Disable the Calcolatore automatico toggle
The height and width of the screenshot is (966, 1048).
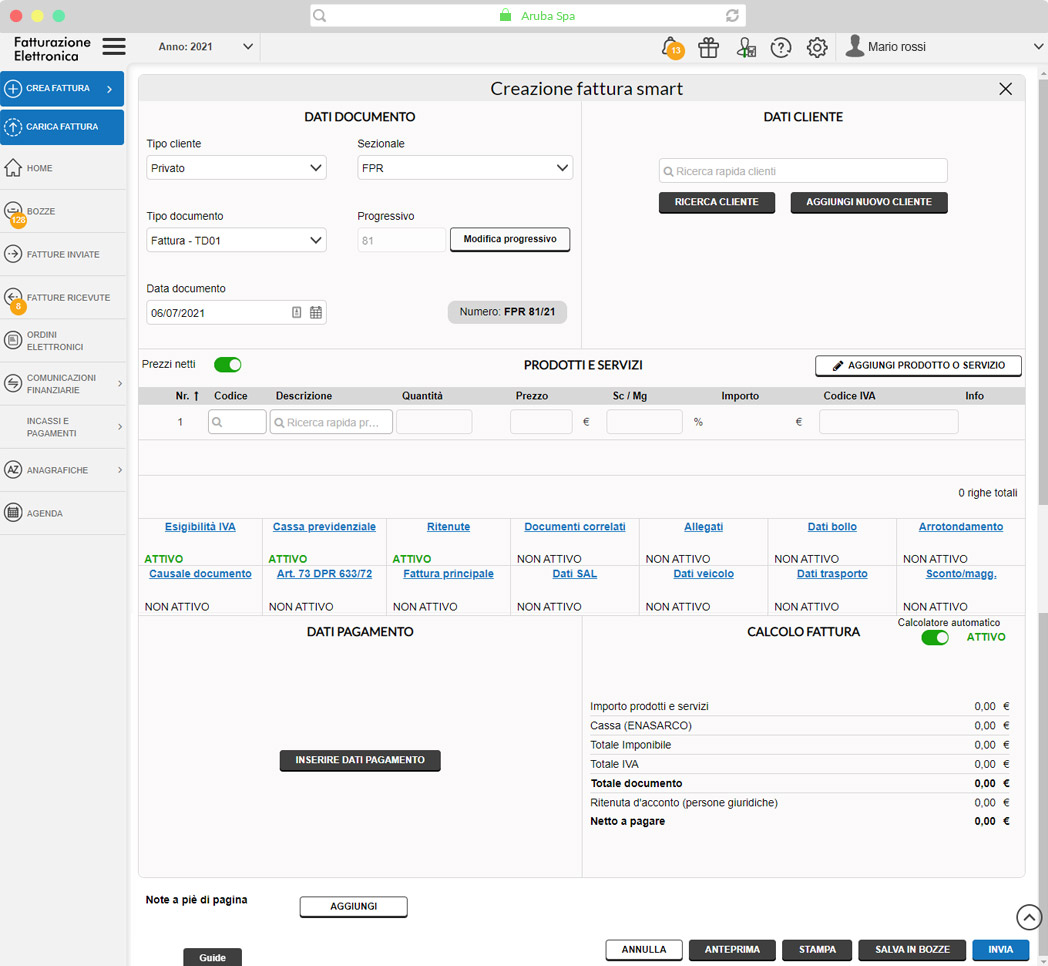[x=935, y=638]
